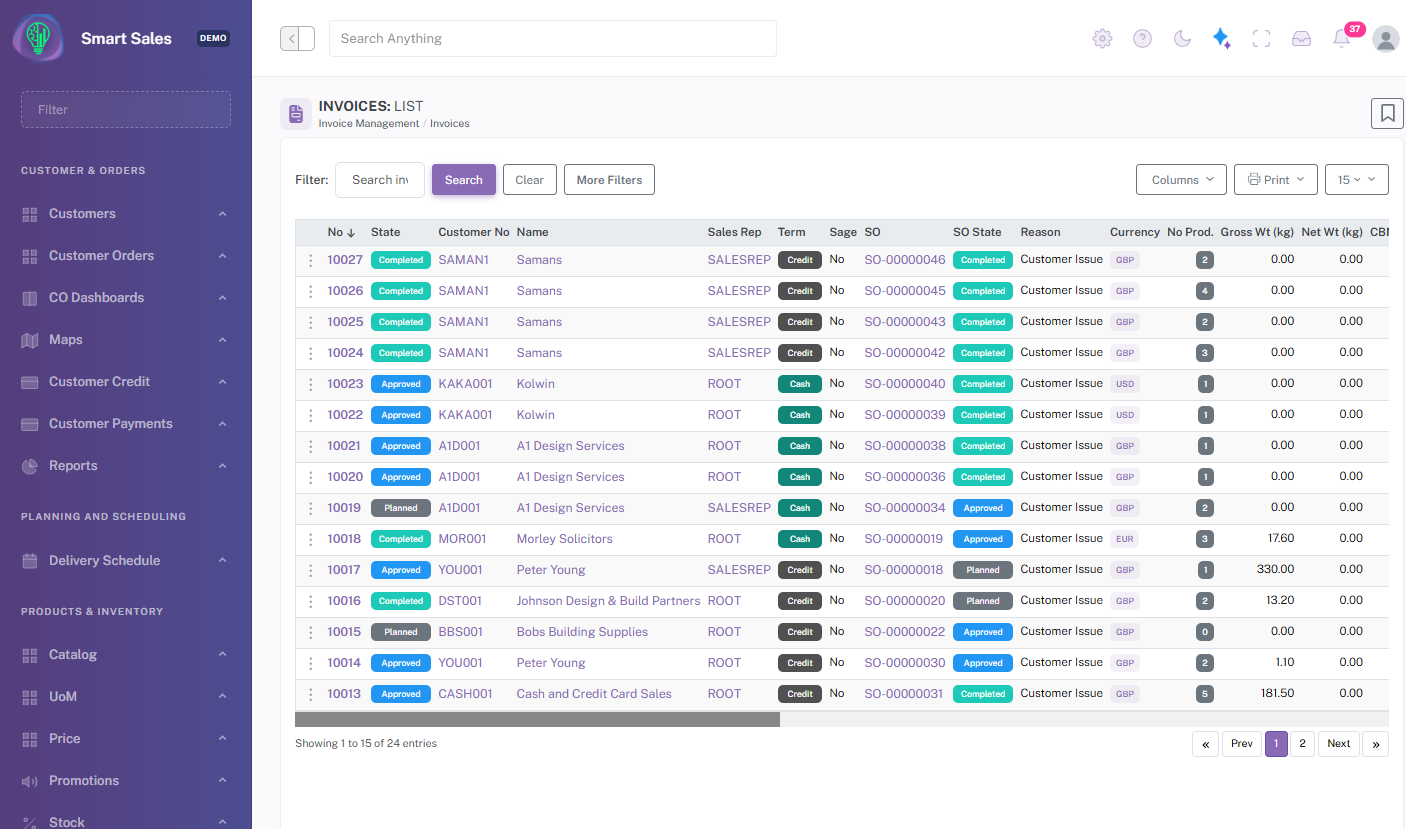Open row actions menu for invoice 10027
Screen dimensions: 1406x829
point(310,260)
